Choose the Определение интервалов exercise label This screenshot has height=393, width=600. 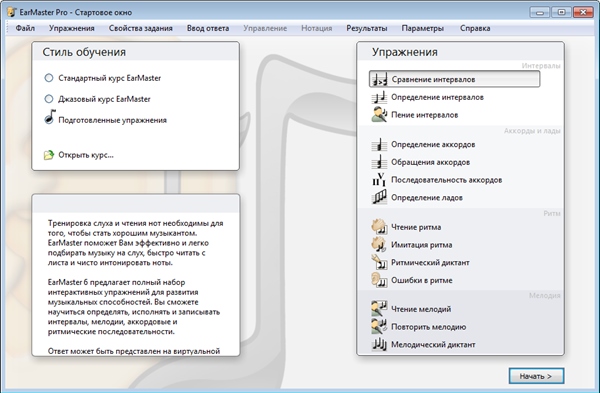pyautogui.click(x=437, y=97)
